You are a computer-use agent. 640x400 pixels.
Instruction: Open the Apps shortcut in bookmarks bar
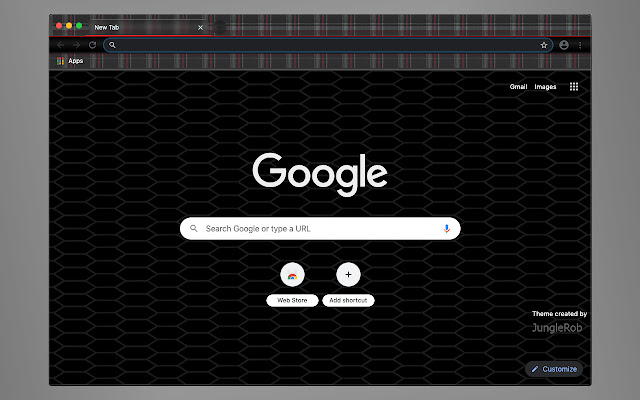coord(70,61)
